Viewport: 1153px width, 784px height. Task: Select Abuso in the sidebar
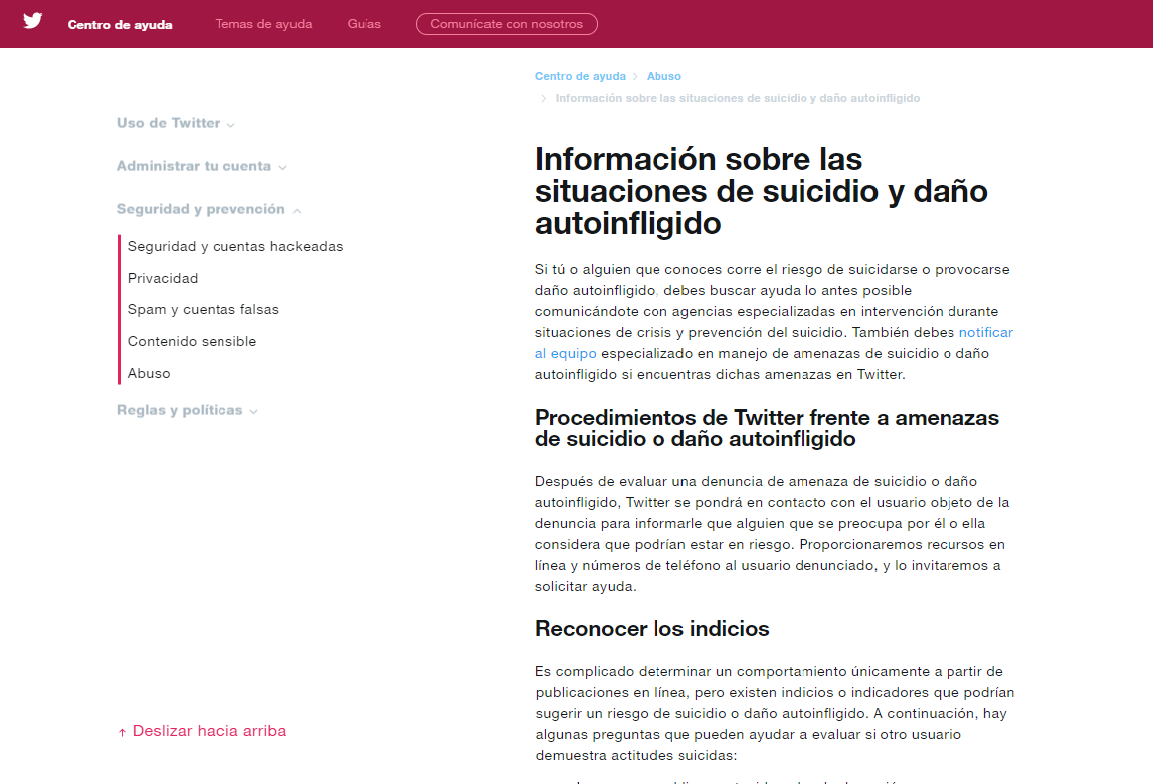point(149,373)
